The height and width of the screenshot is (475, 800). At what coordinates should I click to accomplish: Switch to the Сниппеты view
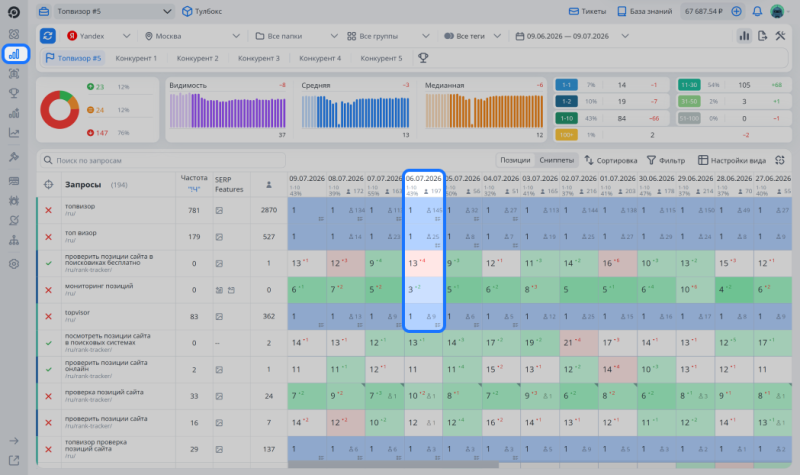[557, 160]
